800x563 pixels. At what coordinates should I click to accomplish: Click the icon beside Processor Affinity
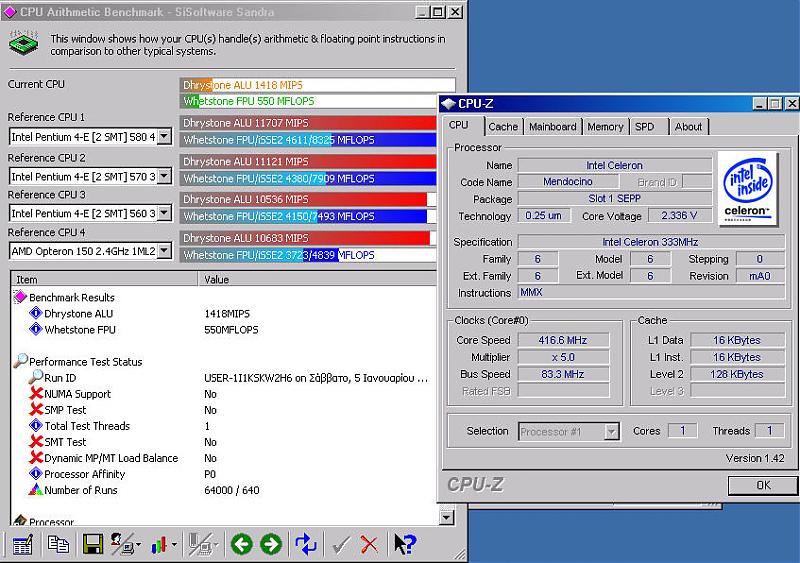tap(35, 473)
